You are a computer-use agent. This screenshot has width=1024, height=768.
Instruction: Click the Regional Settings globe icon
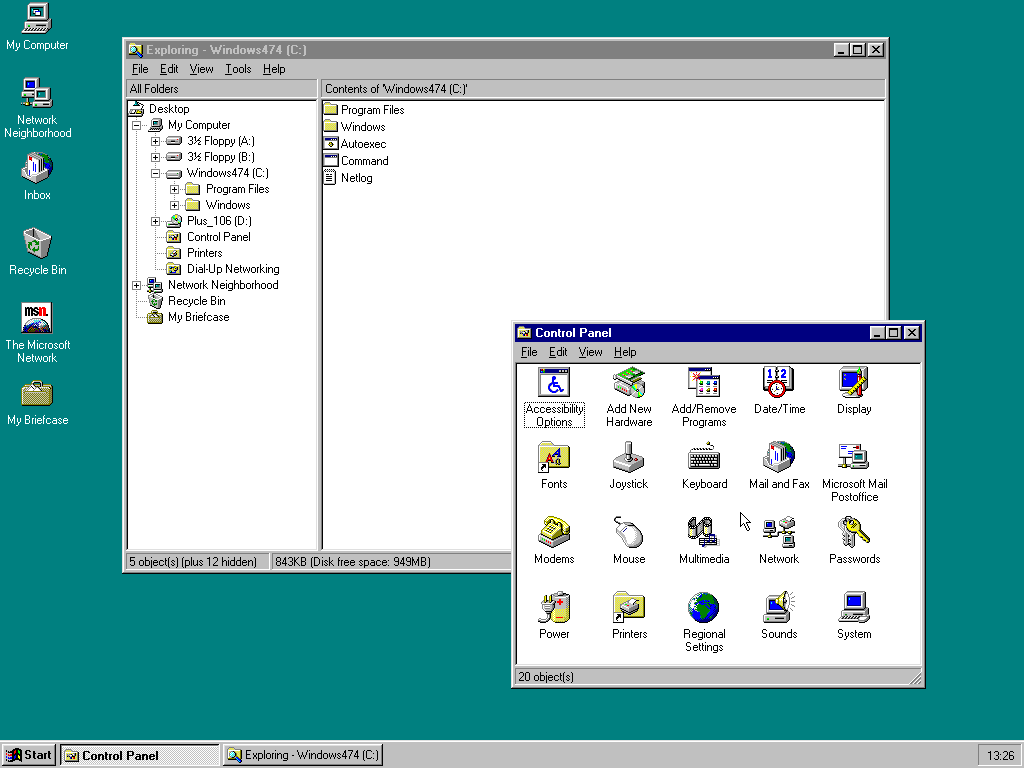[x=703, y=608]
